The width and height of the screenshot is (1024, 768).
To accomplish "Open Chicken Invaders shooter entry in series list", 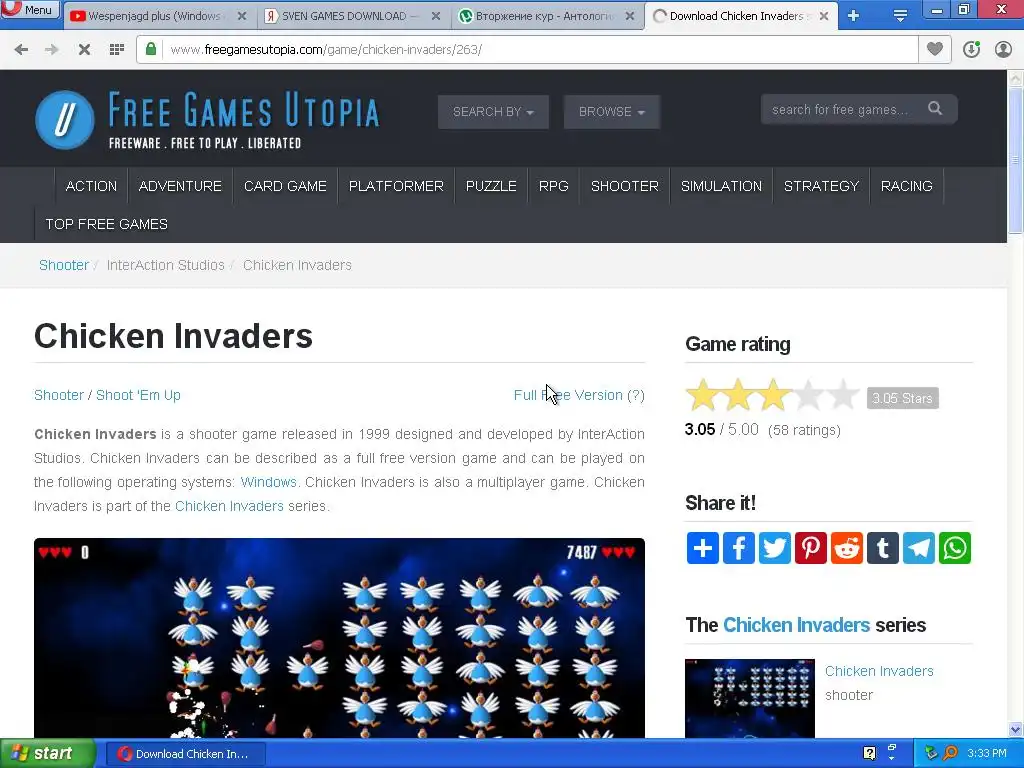I will point(879,671).
